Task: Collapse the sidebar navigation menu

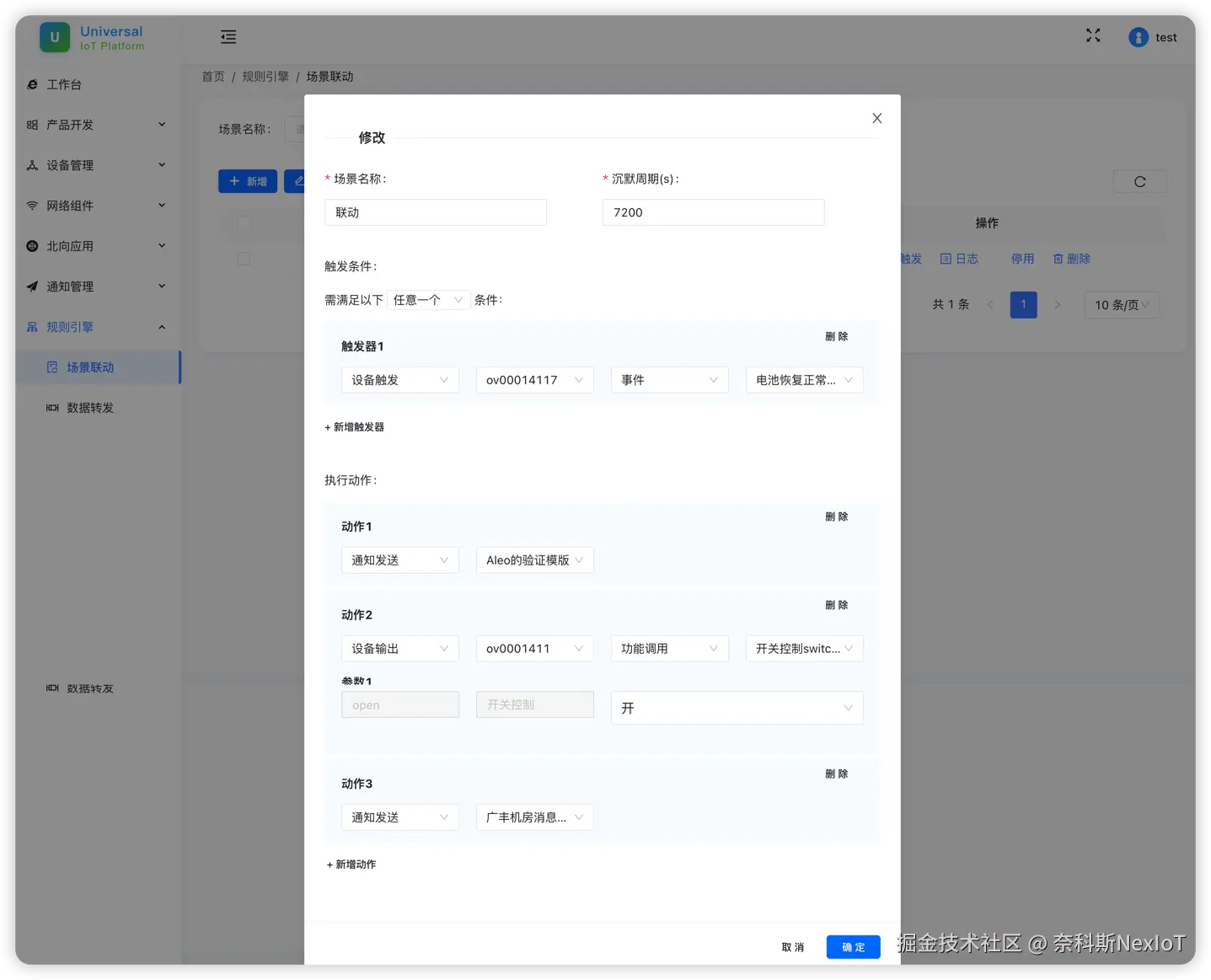Action: [x=228, y=37]
